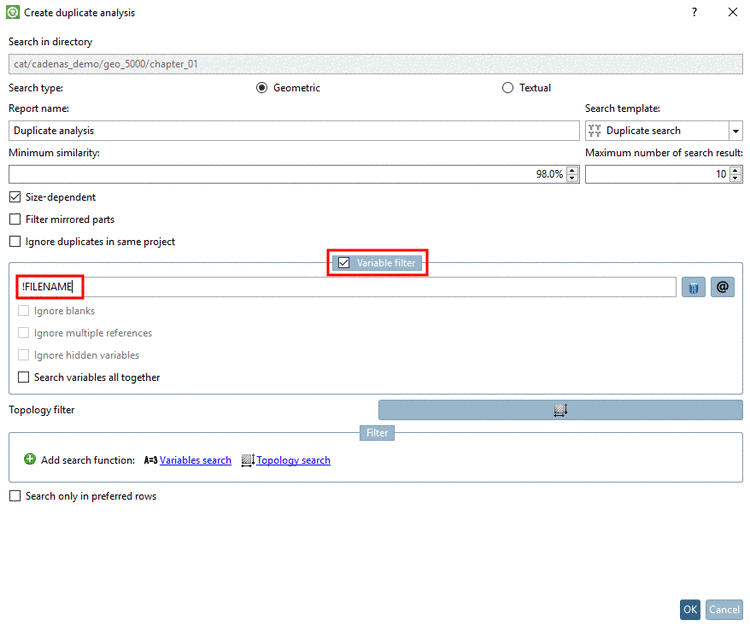The width and height of the screenshot is (750, 626).
Task: Click the green plus Add search function icon
Action: coord(30,460)
